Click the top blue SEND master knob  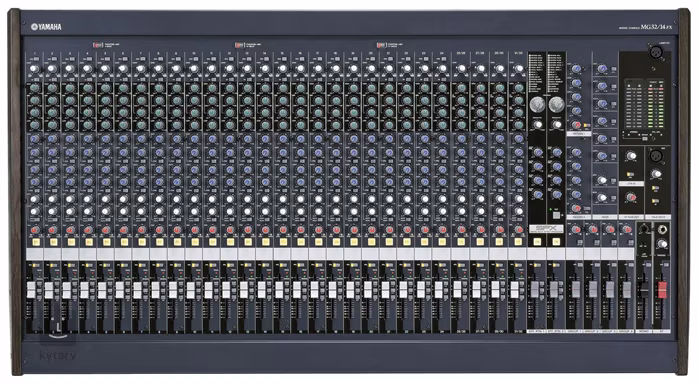pos(602,69)
